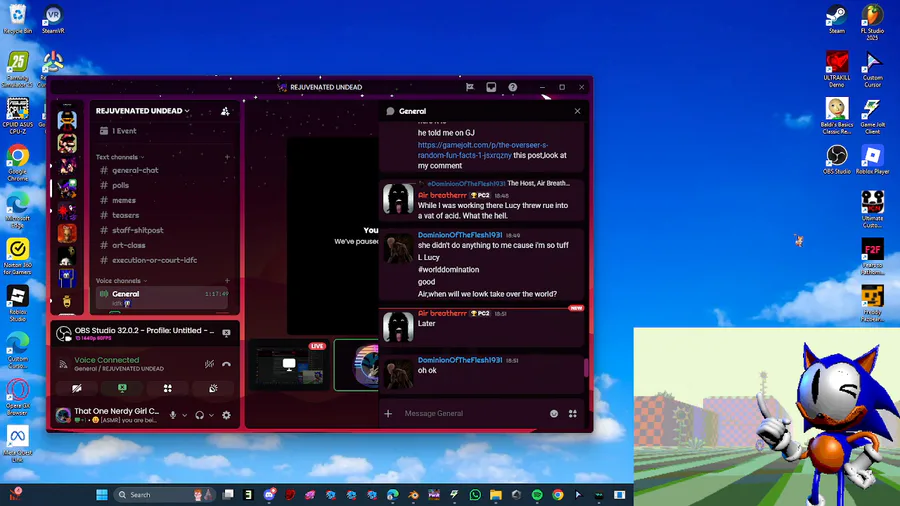Expand REJUVENATED UNDEAD server dropdown

(x=142, y=111)
